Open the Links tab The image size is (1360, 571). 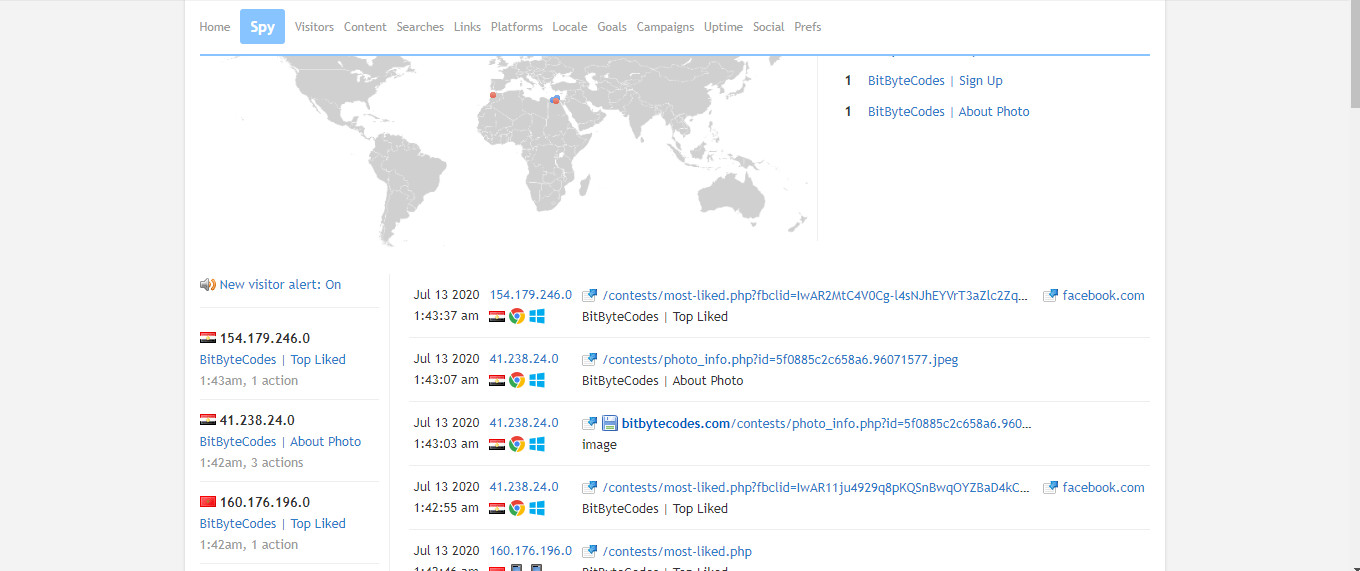click(x=467, y=27)
